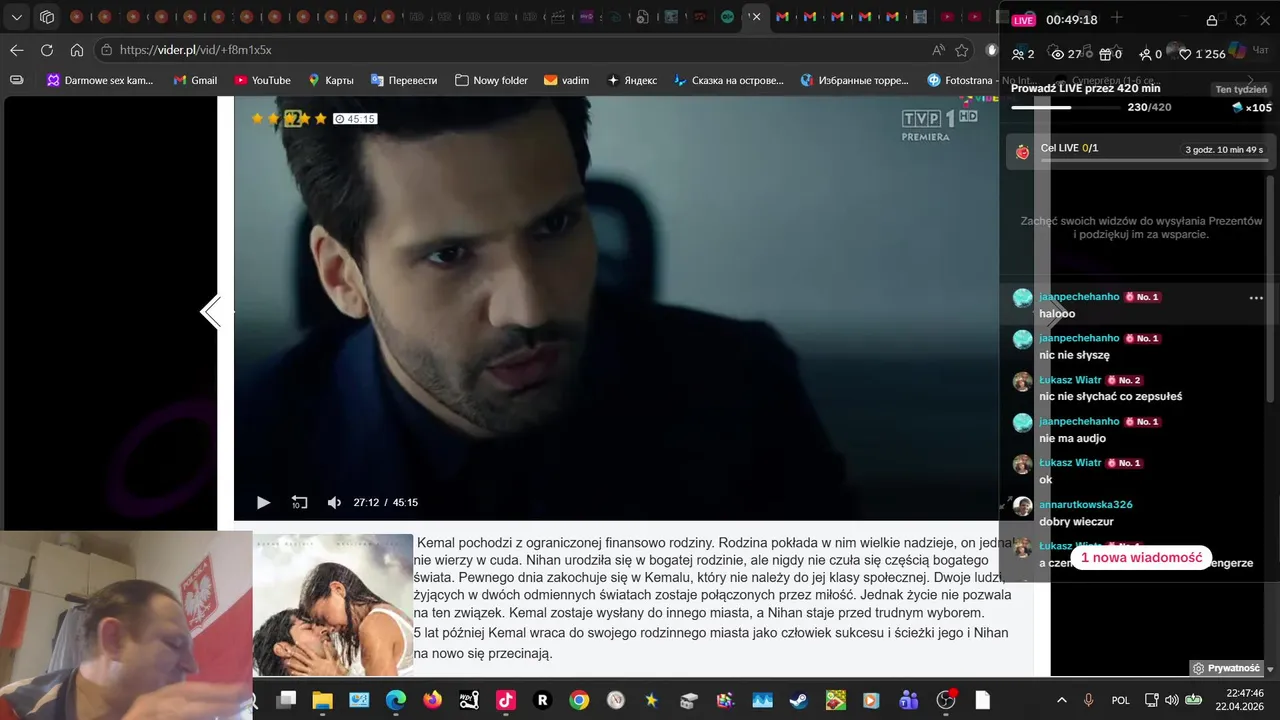Open Łukasz Wiatr's profile on No. 2 message

pos(1070,380)
